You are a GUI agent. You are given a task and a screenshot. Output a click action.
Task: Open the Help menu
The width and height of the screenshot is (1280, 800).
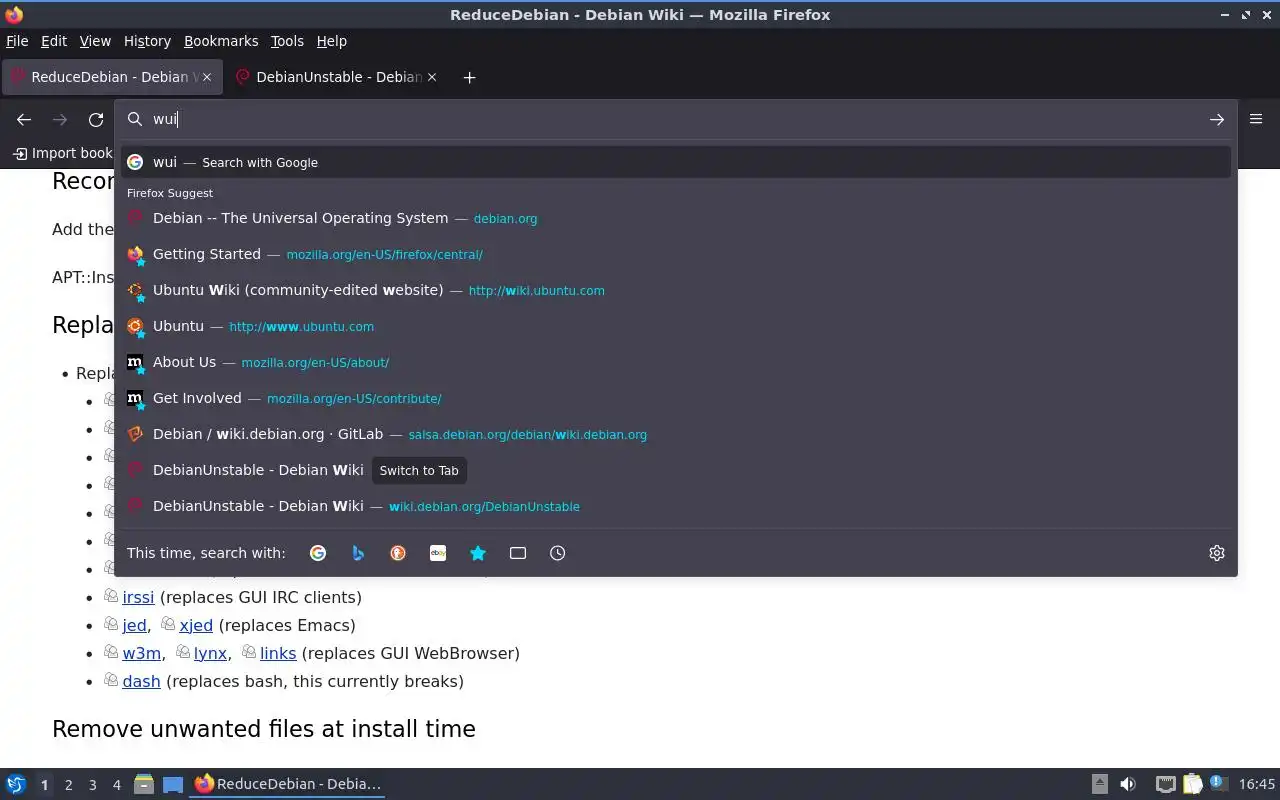tap(332, 41)
